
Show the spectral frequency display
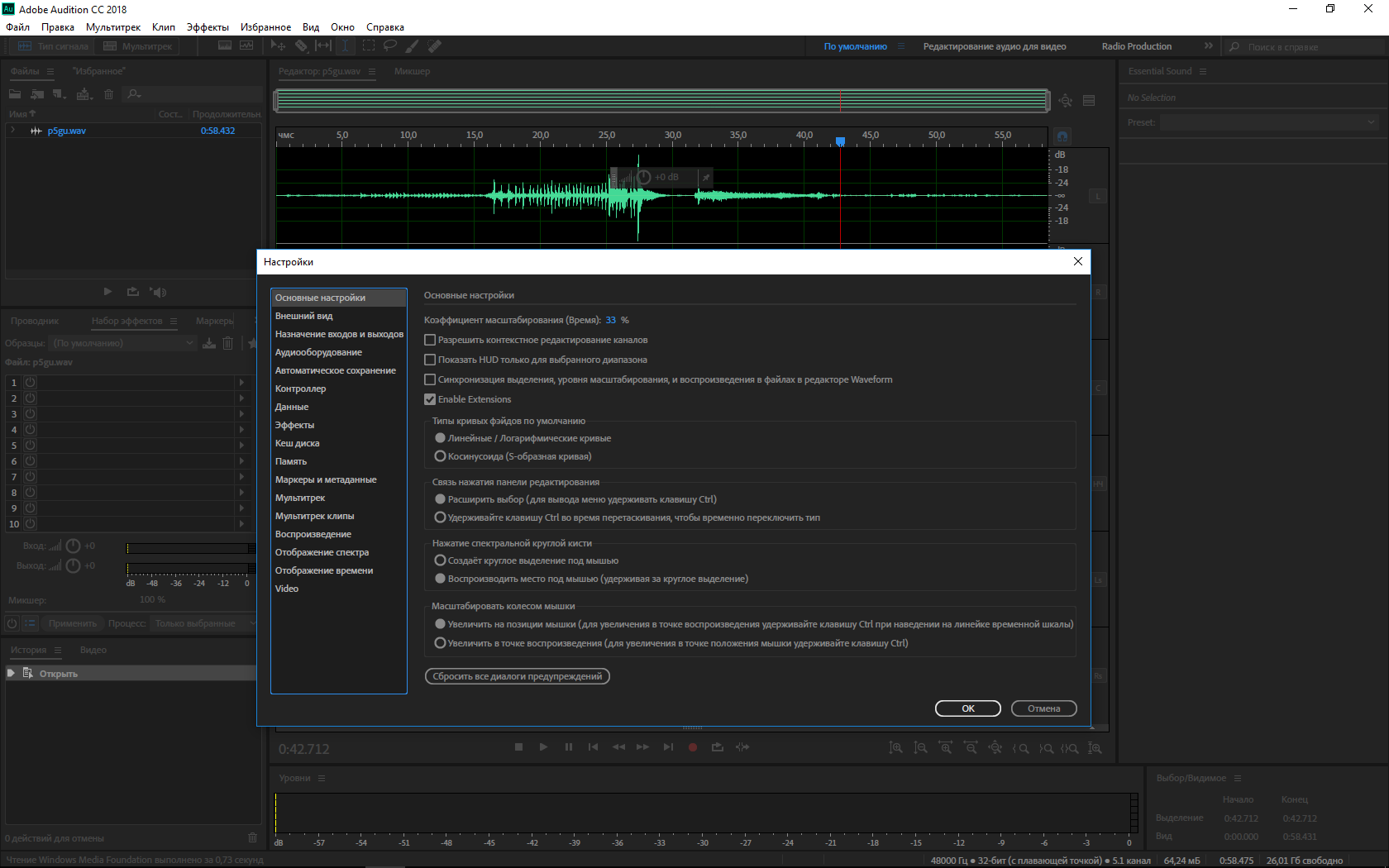click(225, 46)
